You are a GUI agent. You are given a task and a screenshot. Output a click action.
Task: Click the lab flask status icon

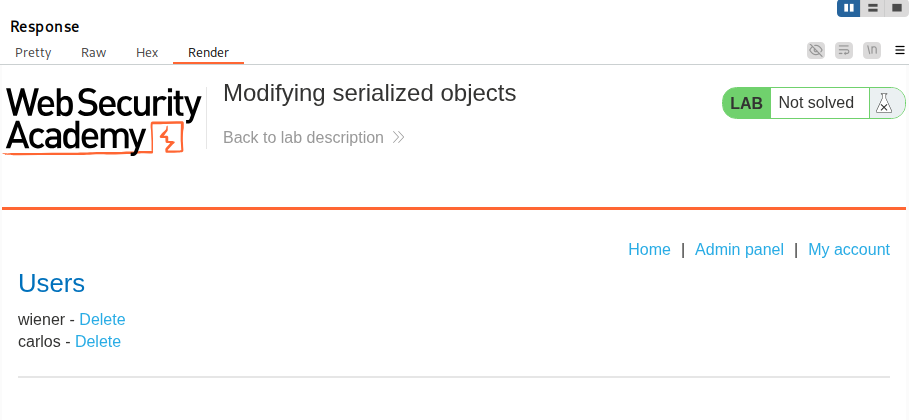click(x=883, y=103)
